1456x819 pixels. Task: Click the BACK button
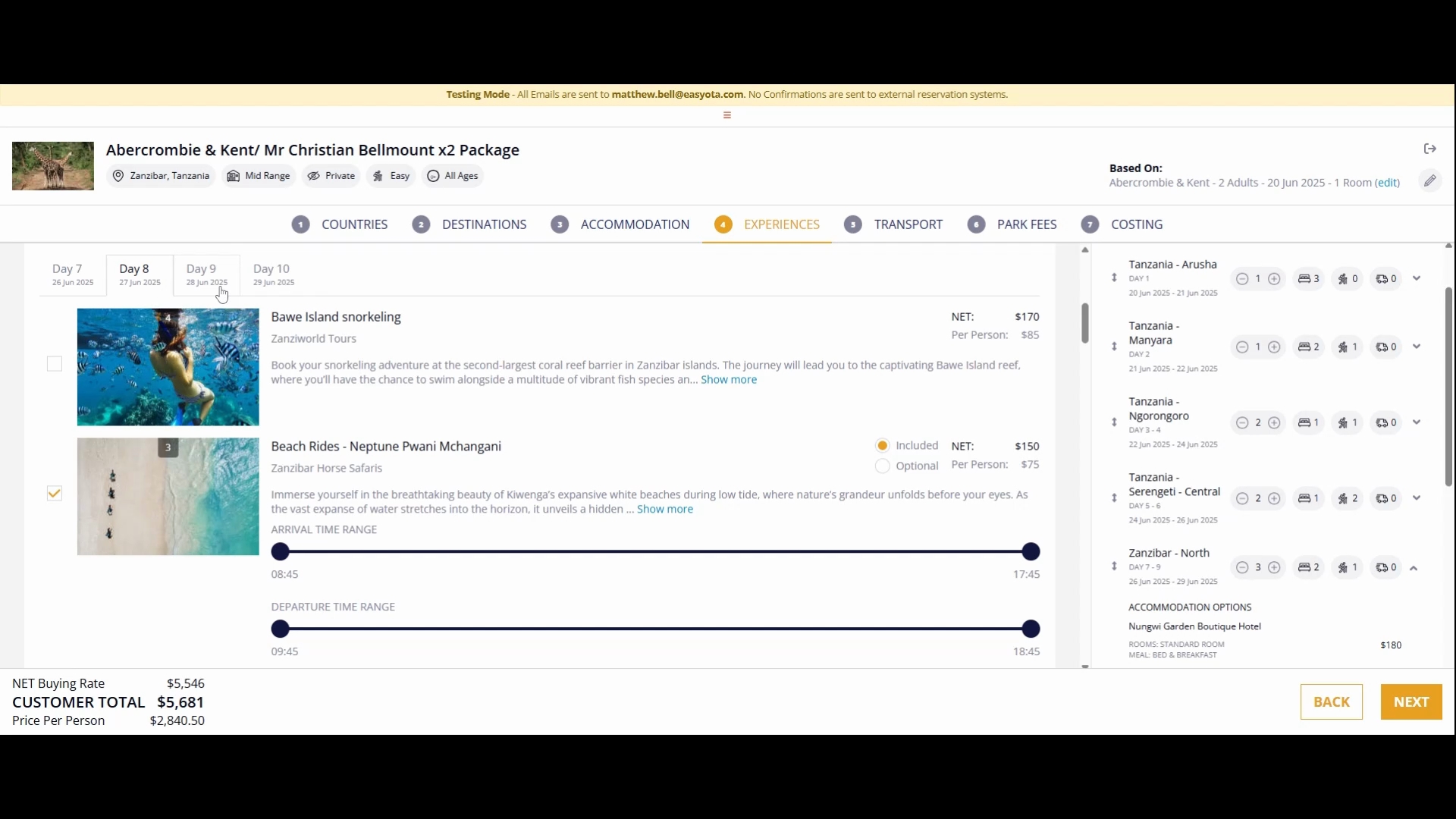[1332, 702]
